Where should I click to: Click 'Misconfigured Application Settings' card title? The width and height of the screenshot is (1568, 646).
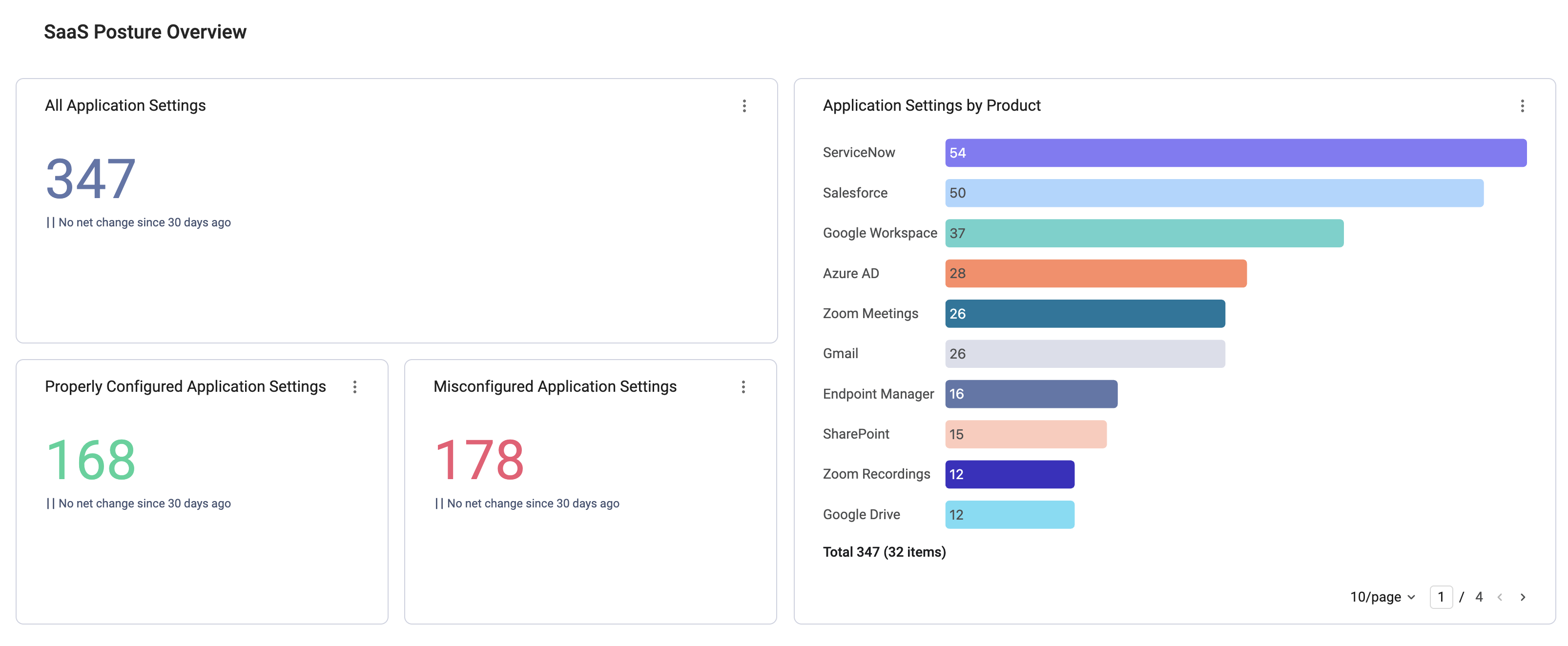point(555,386)
